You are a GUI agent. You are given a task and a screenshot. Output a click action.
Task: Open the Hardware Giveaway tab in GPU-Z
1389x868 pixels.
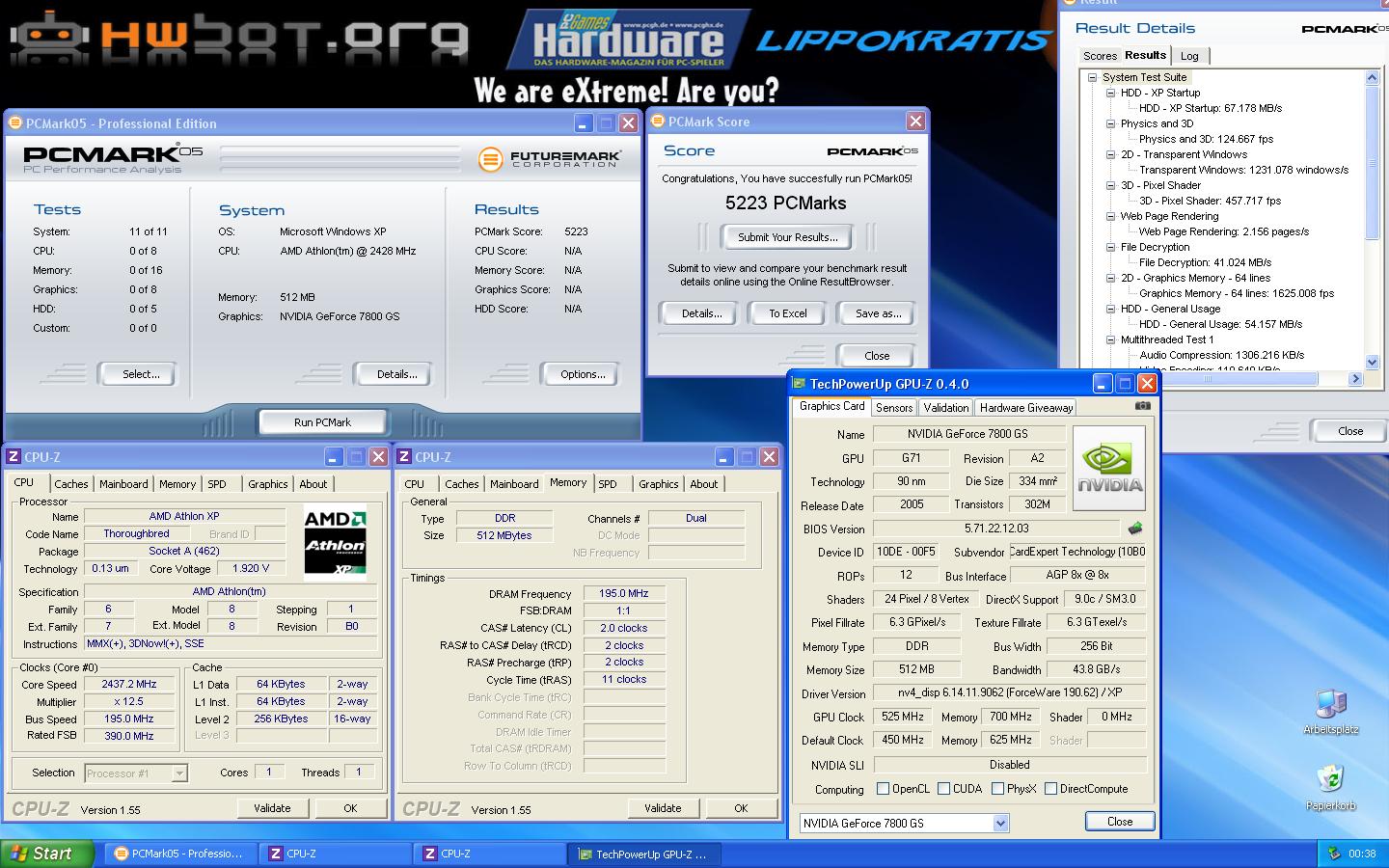coord(1026,408)
